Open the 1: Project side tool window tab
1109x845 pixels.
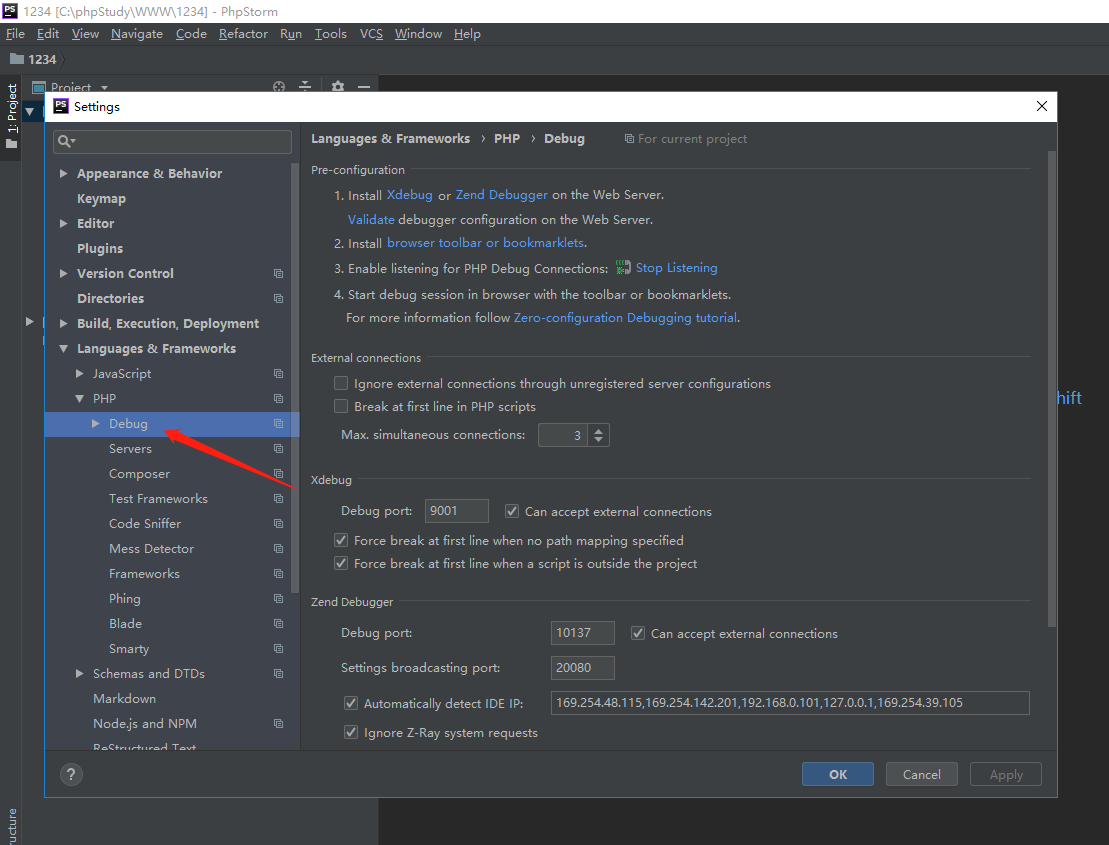coord(12,117)
